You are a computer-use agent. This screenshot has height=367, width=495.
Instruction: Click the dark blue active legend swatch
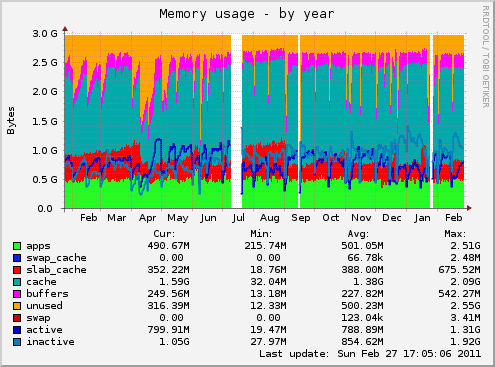tap(17, 330)
